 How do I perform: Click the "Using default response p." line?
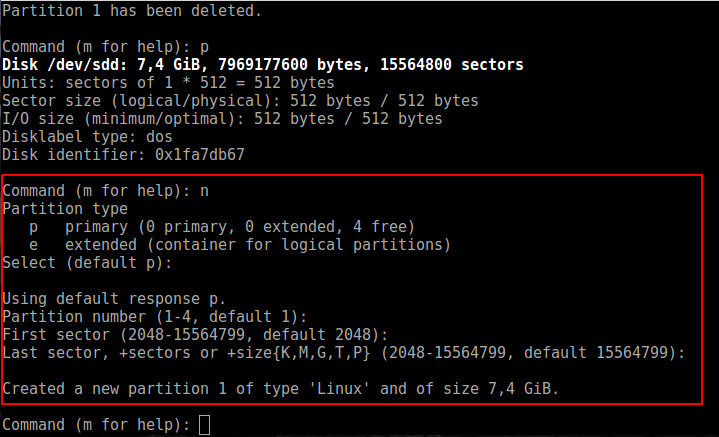coord(114,299)
